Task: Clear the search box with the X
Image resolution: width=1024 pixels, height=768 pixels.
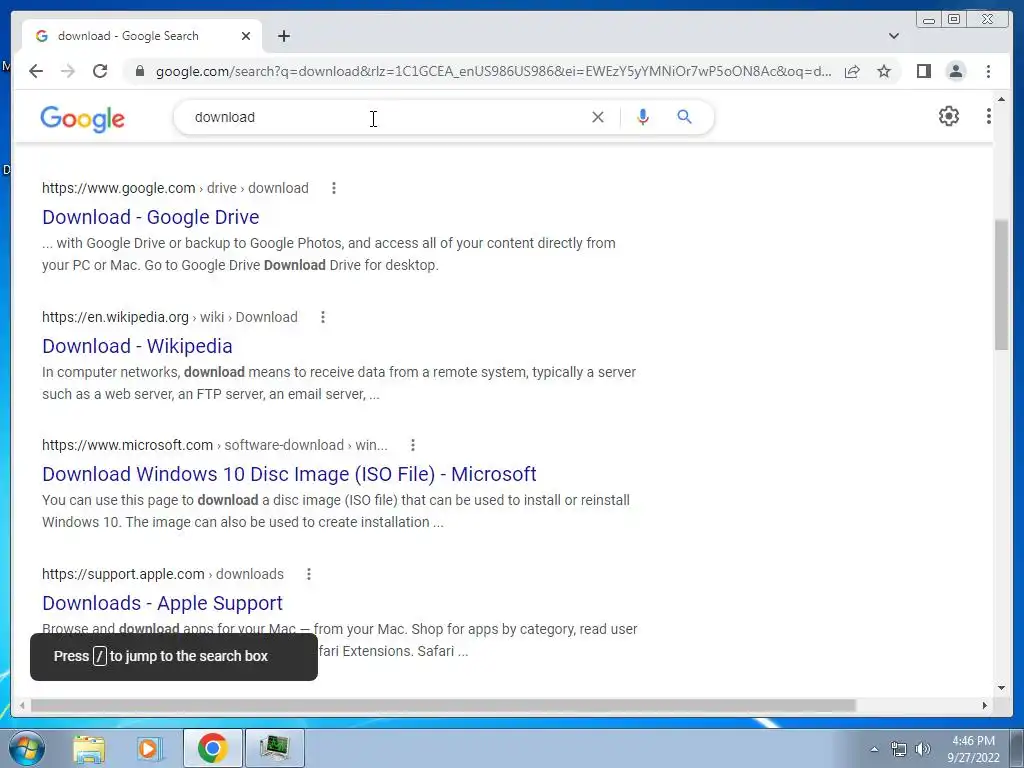Action: tap(598, 117)
